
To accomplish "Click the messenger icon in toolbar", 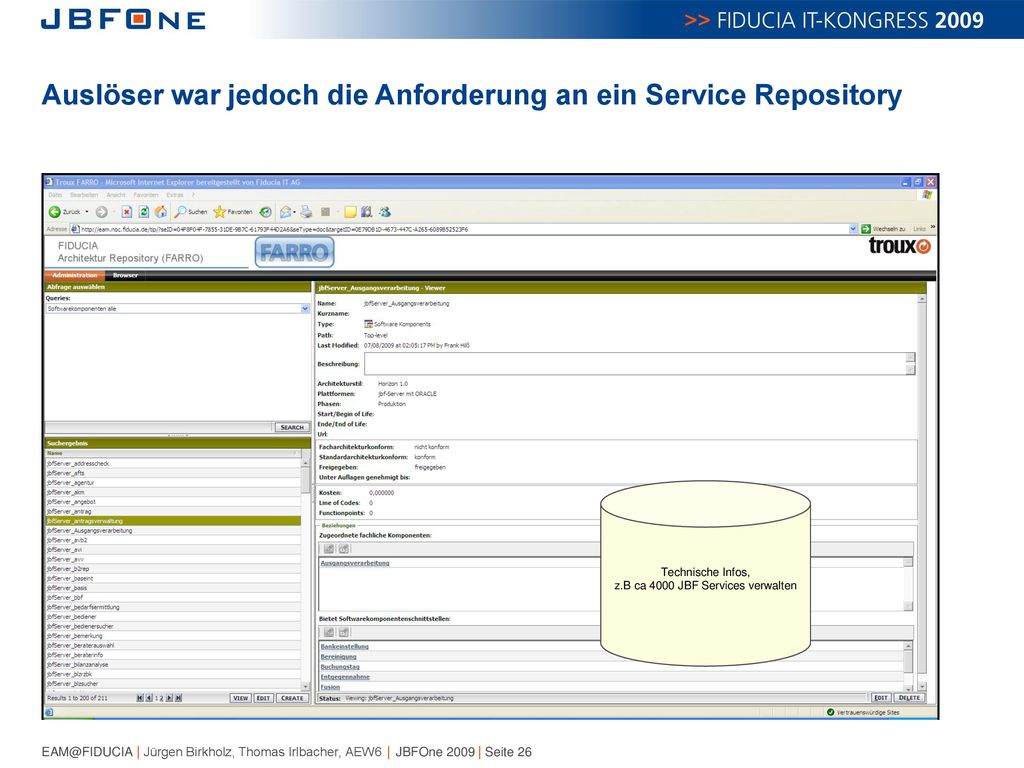I will coord(385,212).
